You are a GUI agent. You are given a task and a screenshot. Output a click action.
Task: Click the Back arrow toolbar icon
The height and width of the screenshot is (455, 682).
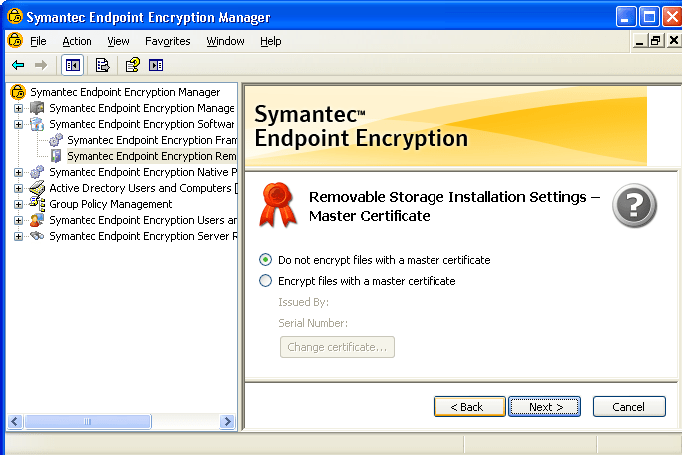18,65
